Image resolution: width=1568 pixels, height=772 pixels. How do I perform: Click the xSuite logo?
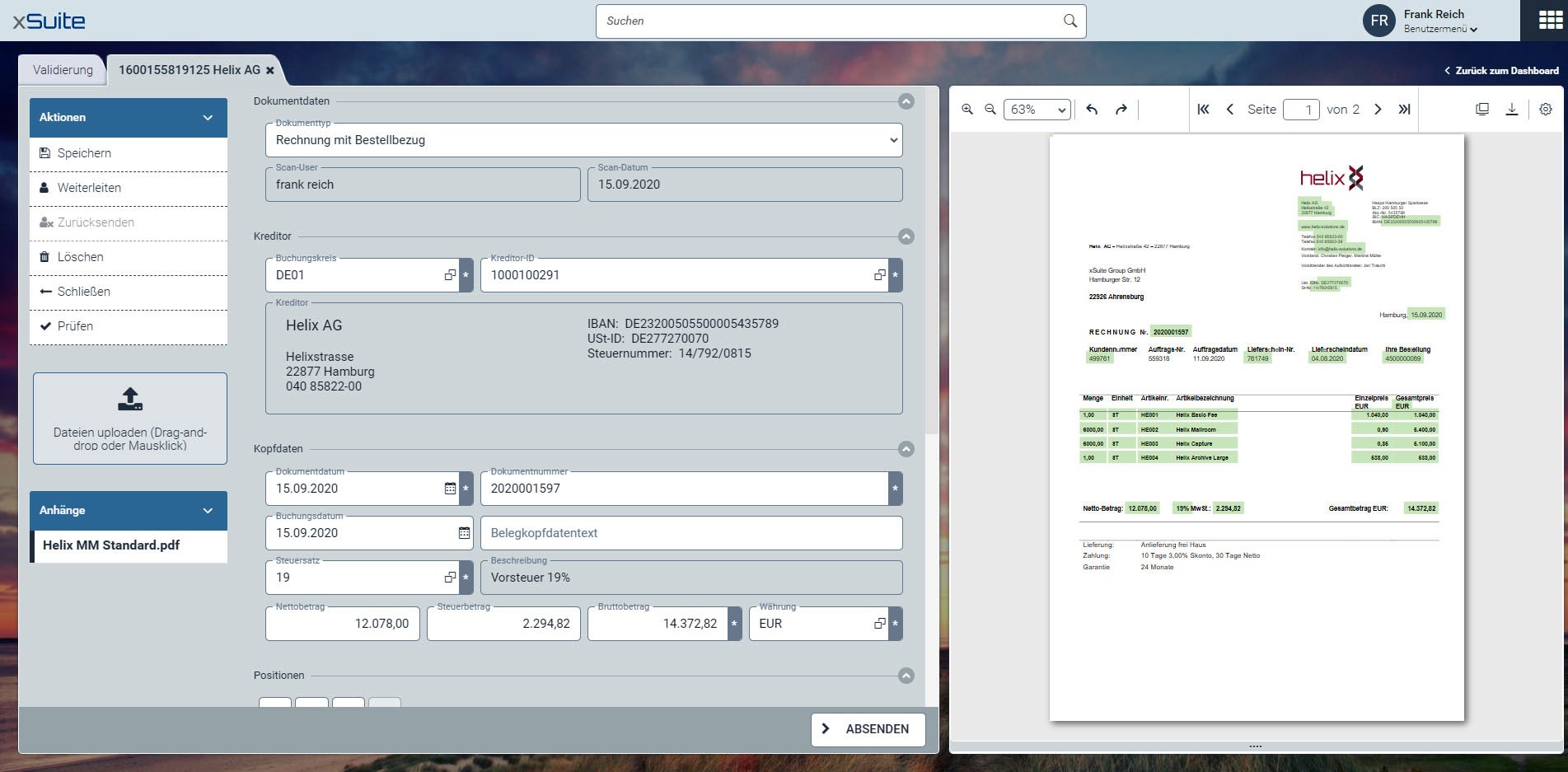pyautogui.click(x=49, y=21)
